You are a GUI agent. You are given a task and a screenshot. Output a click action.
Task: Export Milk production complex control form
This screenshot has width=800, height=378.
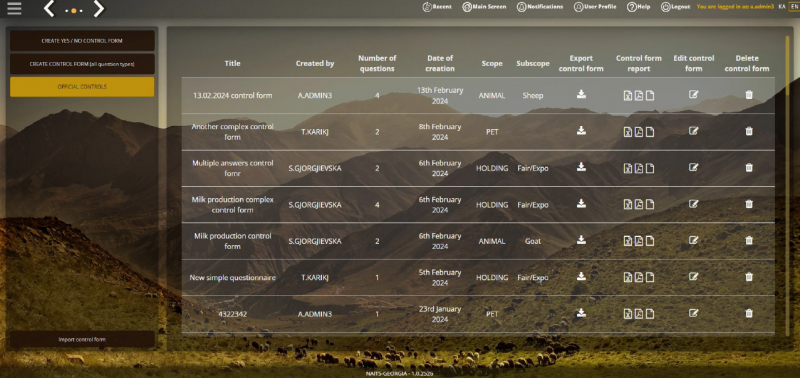tap(581, 204)
